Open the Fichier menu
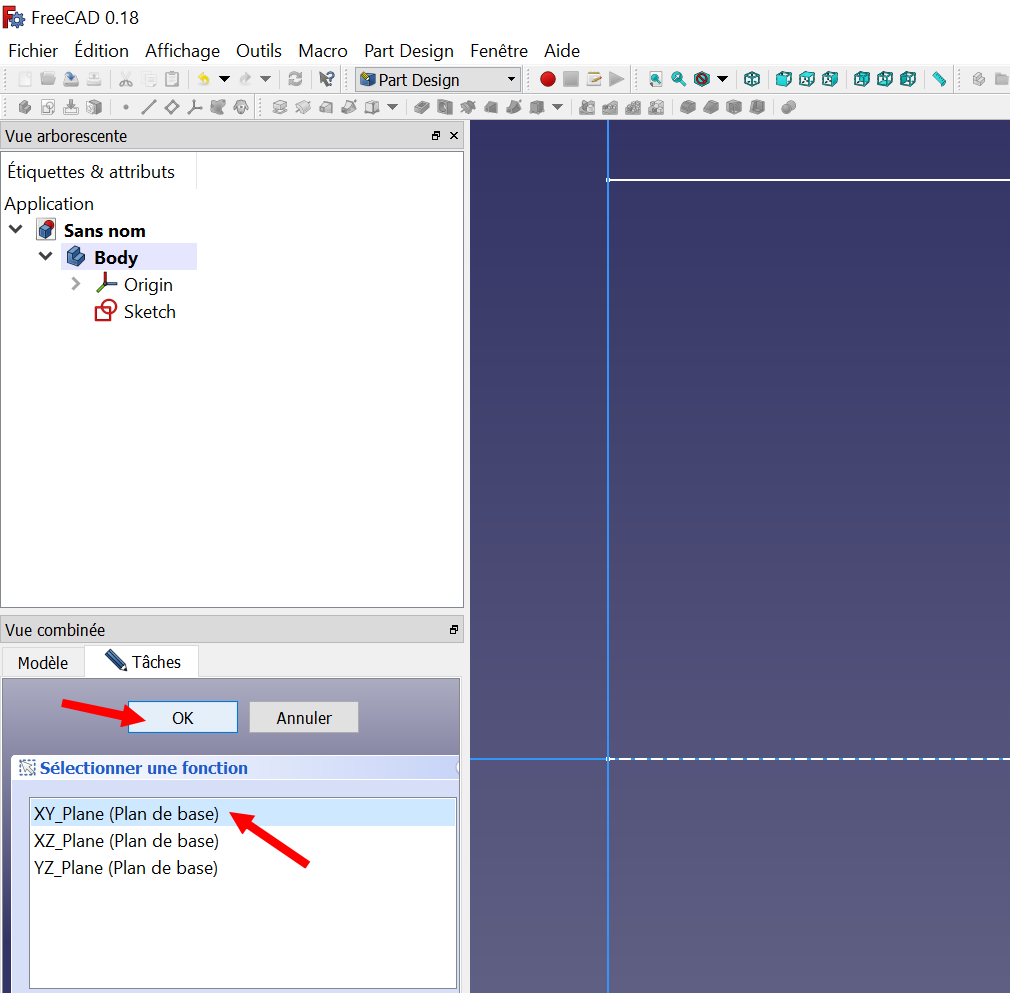The image size is (1010, 993). 33,51
